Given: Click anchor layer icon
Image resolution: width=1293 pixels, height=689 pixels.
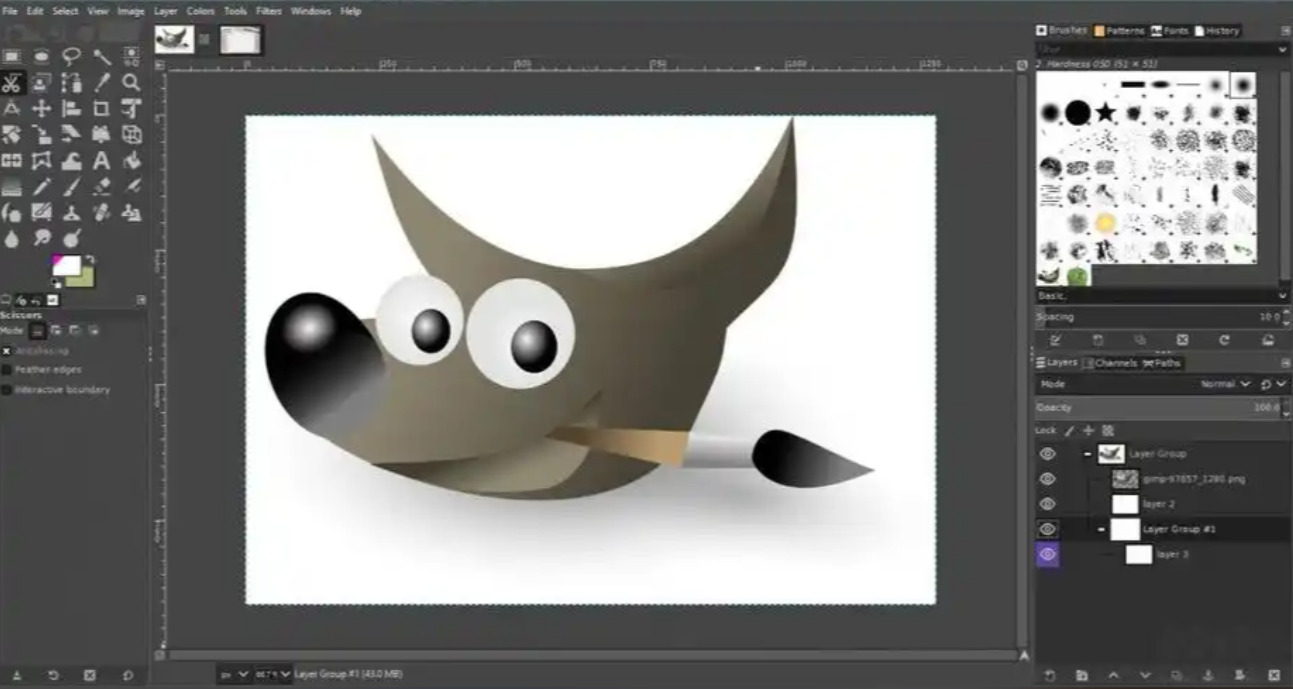Looking at the screenshot, I should tap(1208, 676).
